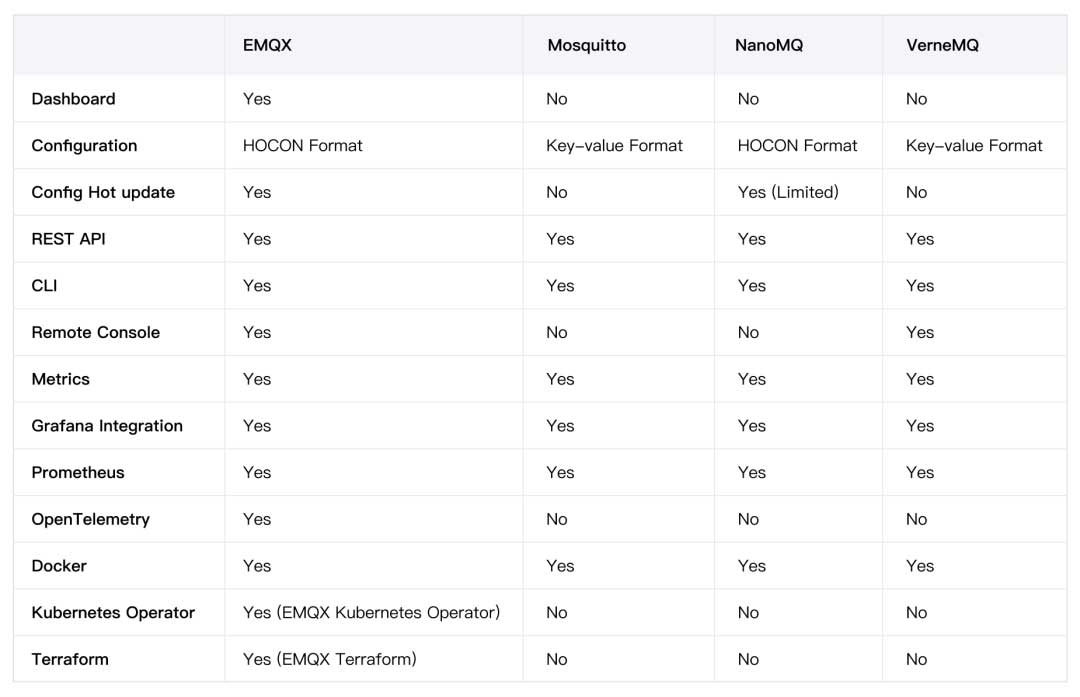Select the Dashboard row label

coord(73,99)
